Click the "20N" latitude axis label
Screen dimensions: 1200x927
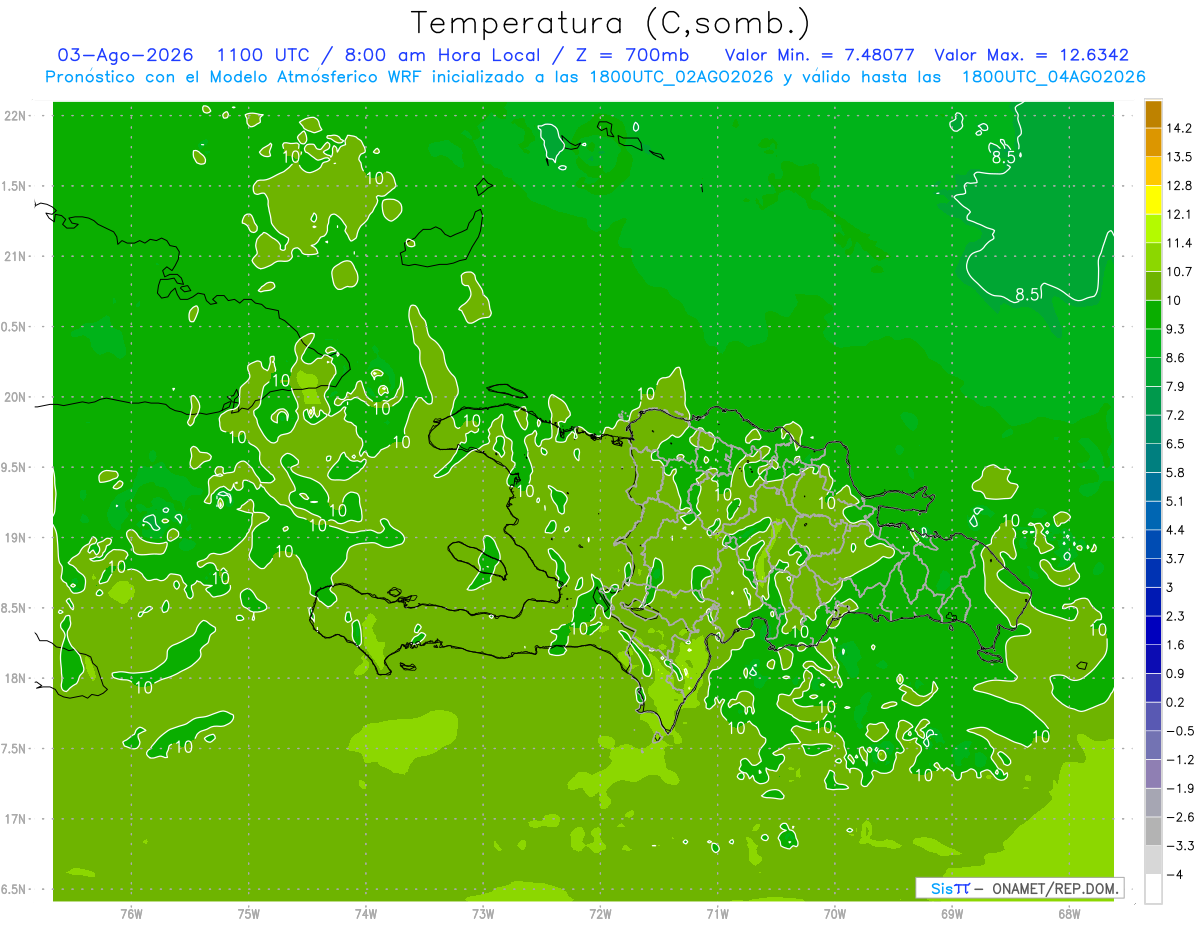16,397
